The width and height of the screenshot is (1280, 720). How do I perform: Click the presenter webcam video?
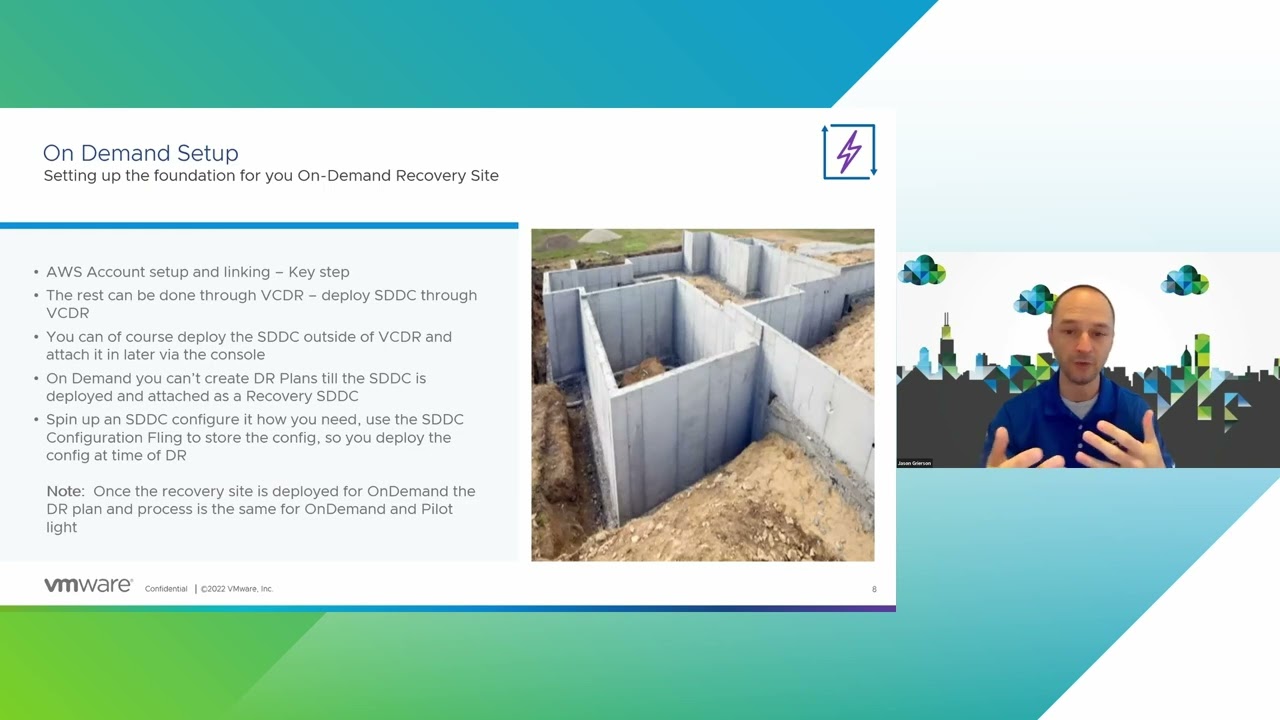pos(1088,360)
